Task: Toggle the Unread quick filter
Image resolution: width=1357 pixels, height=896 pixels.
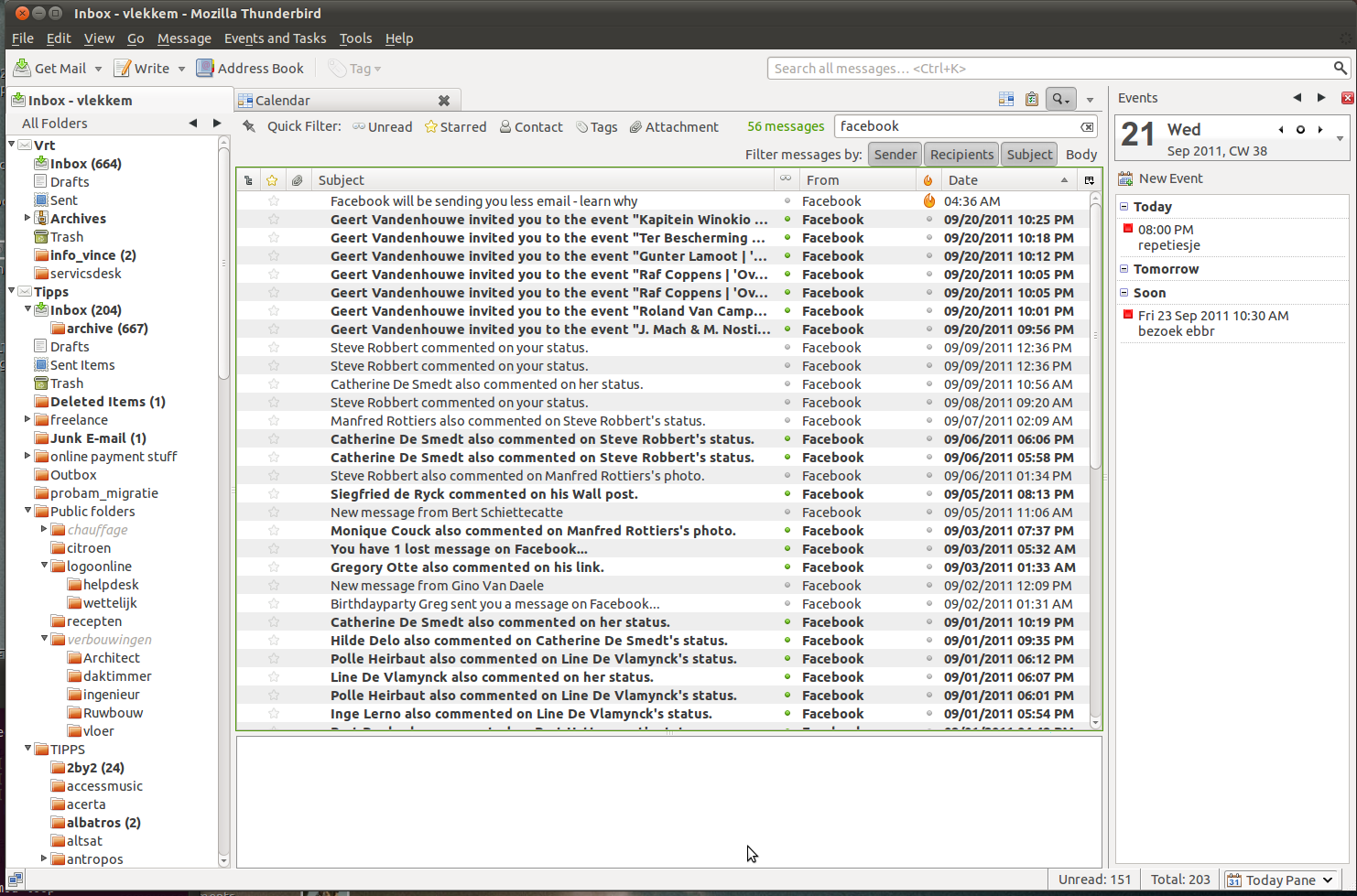Action: (x=383, y=127)
